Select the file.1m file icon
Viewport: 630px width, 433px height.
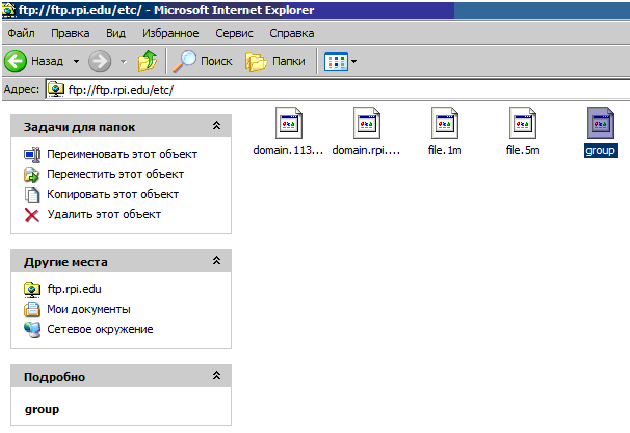coord(444,123)
